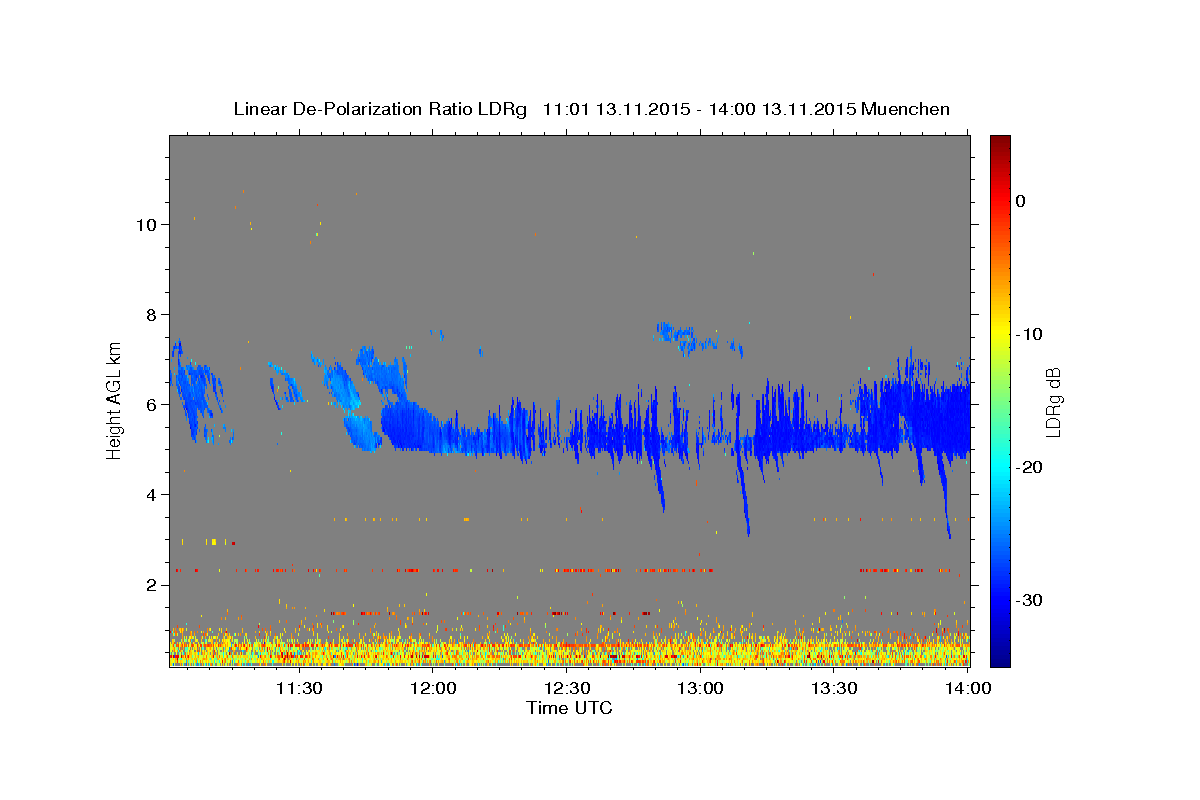Viewport: 1200px width, 800px height.
Task: Click the colorbar value -20
Action: [1029, 467]
